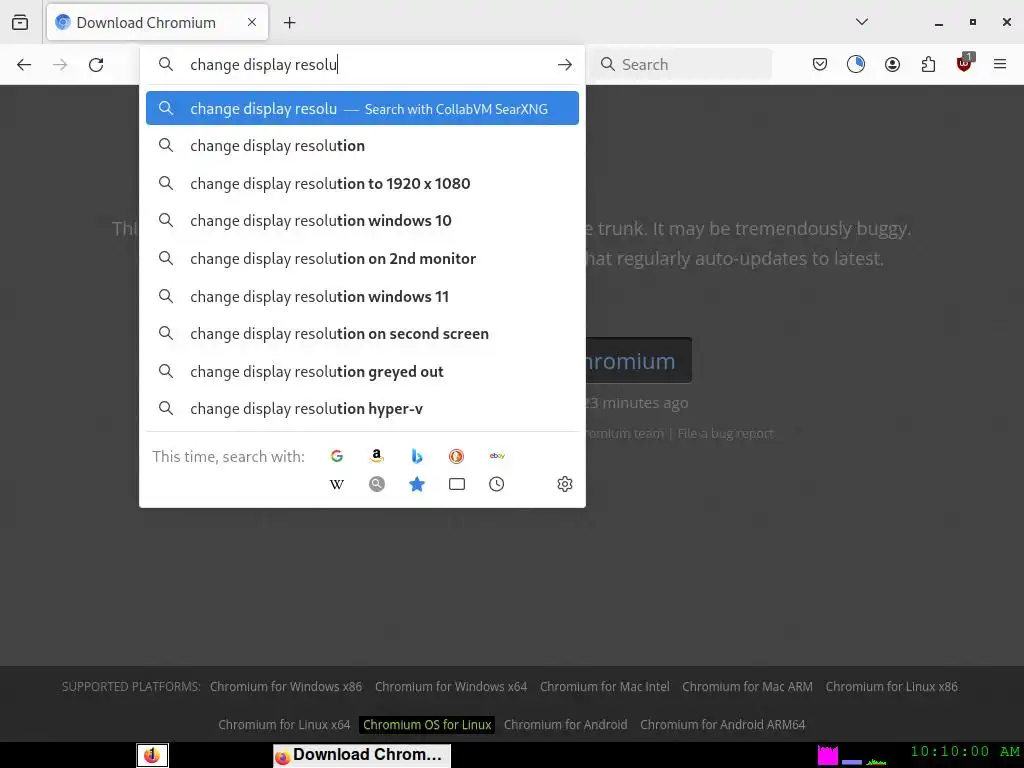The image size is (1024, 768).
Task: Search this time with Wikipedia
Action: coord(337,484)
